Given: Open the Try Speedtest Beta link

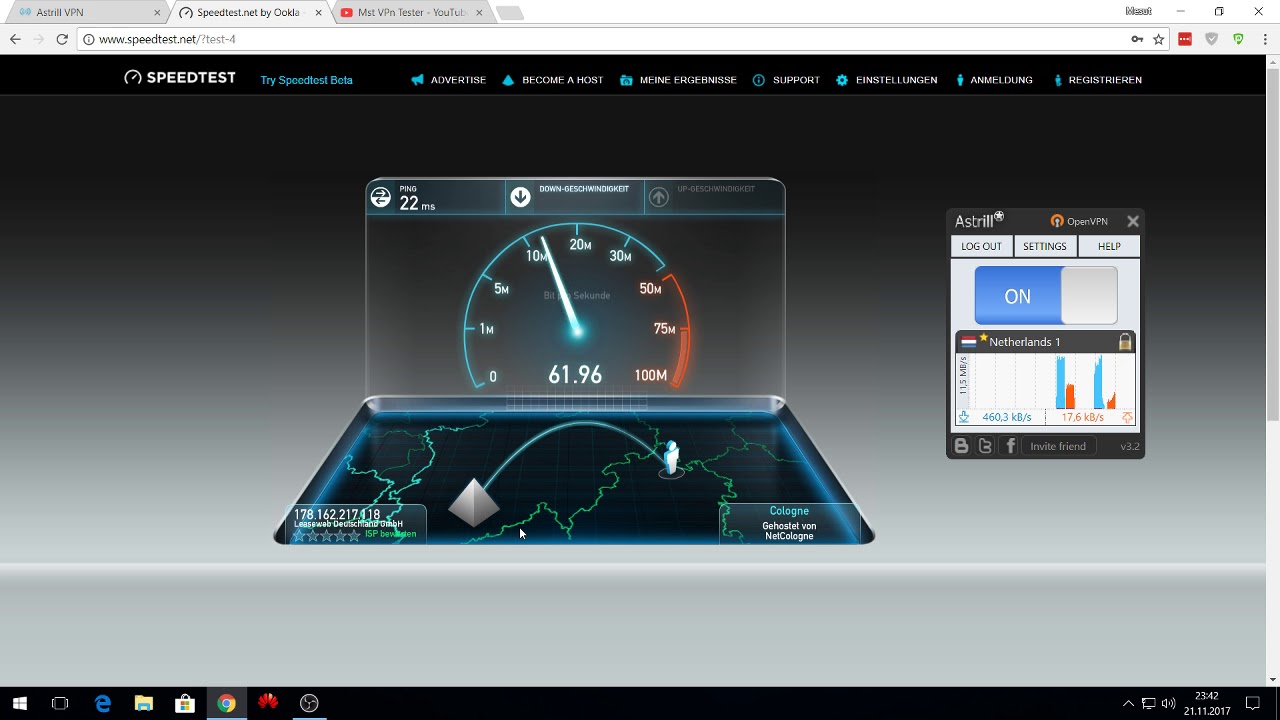Looking at the screenshot, I should 306,80.
